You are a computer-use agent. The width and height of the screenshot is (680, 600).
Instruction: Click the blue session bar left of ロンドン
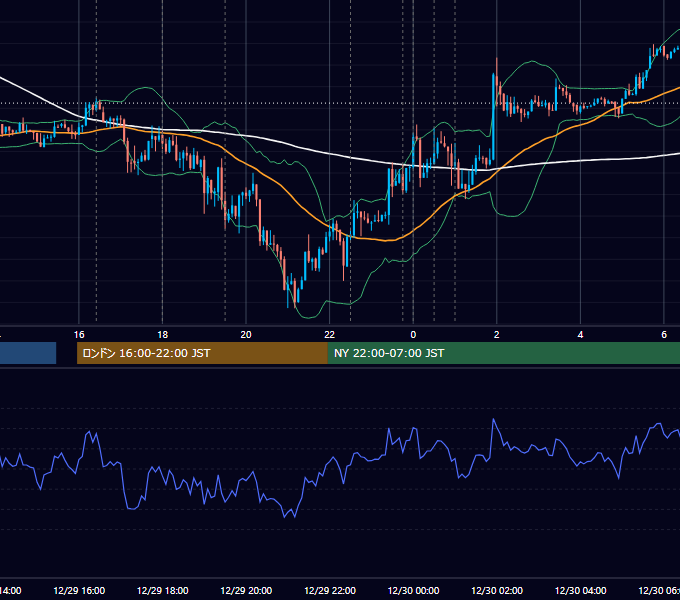[x=28, y=353]
